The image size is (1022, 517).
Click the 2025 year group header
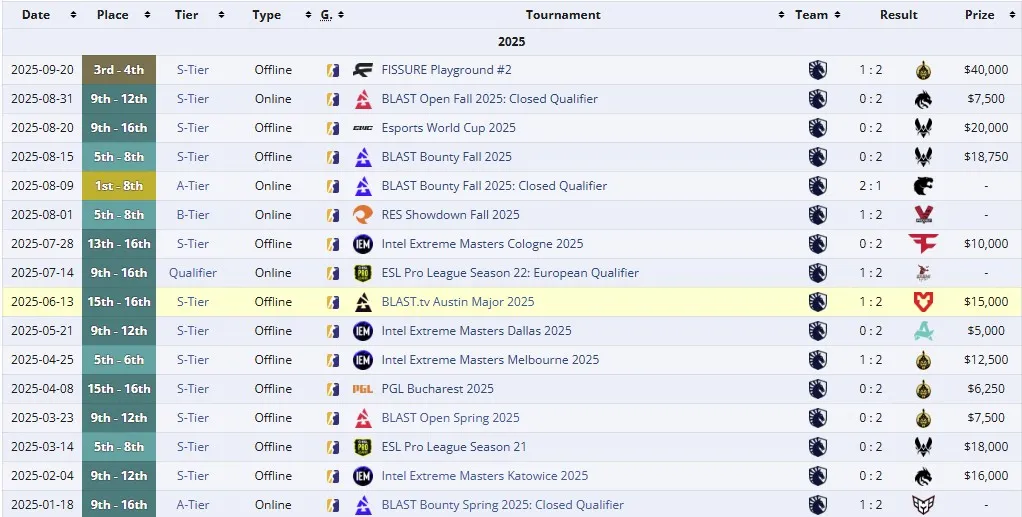point(512,42)
